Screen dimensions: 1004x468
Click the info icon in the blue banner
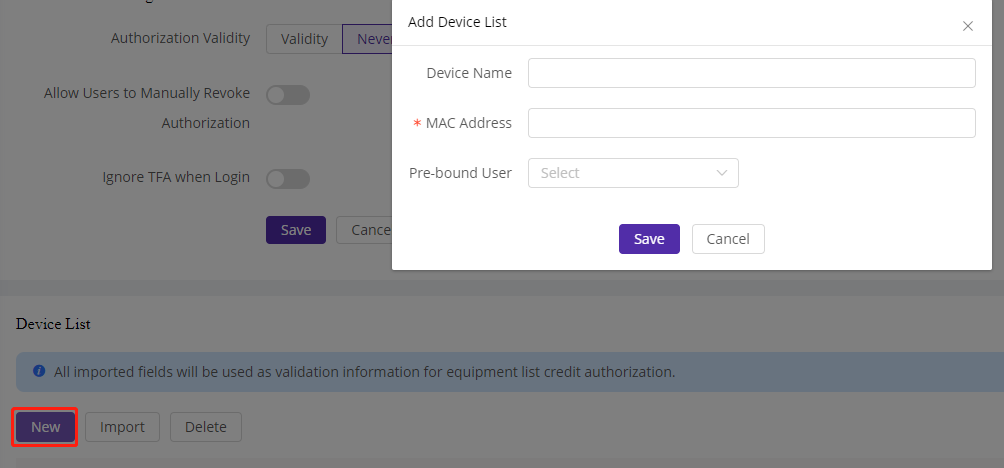[x=39, y=371]
